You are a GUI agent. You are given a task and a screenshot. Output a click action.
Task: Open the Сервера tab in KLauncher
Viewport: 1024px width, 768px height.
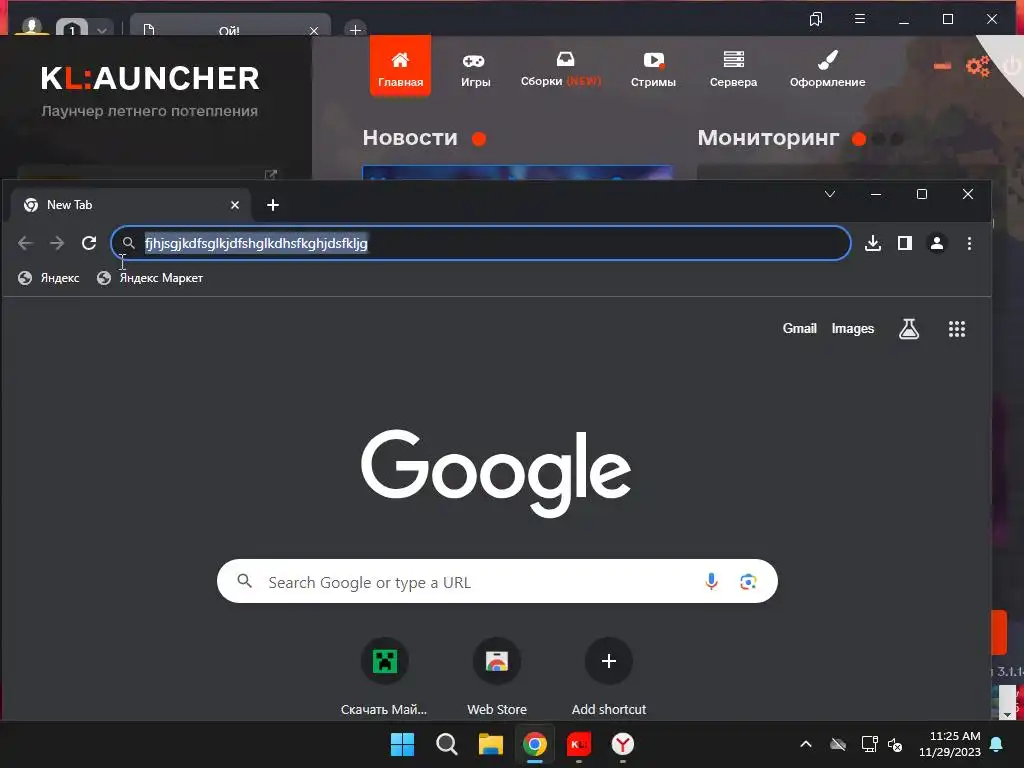tap(733, 70)
